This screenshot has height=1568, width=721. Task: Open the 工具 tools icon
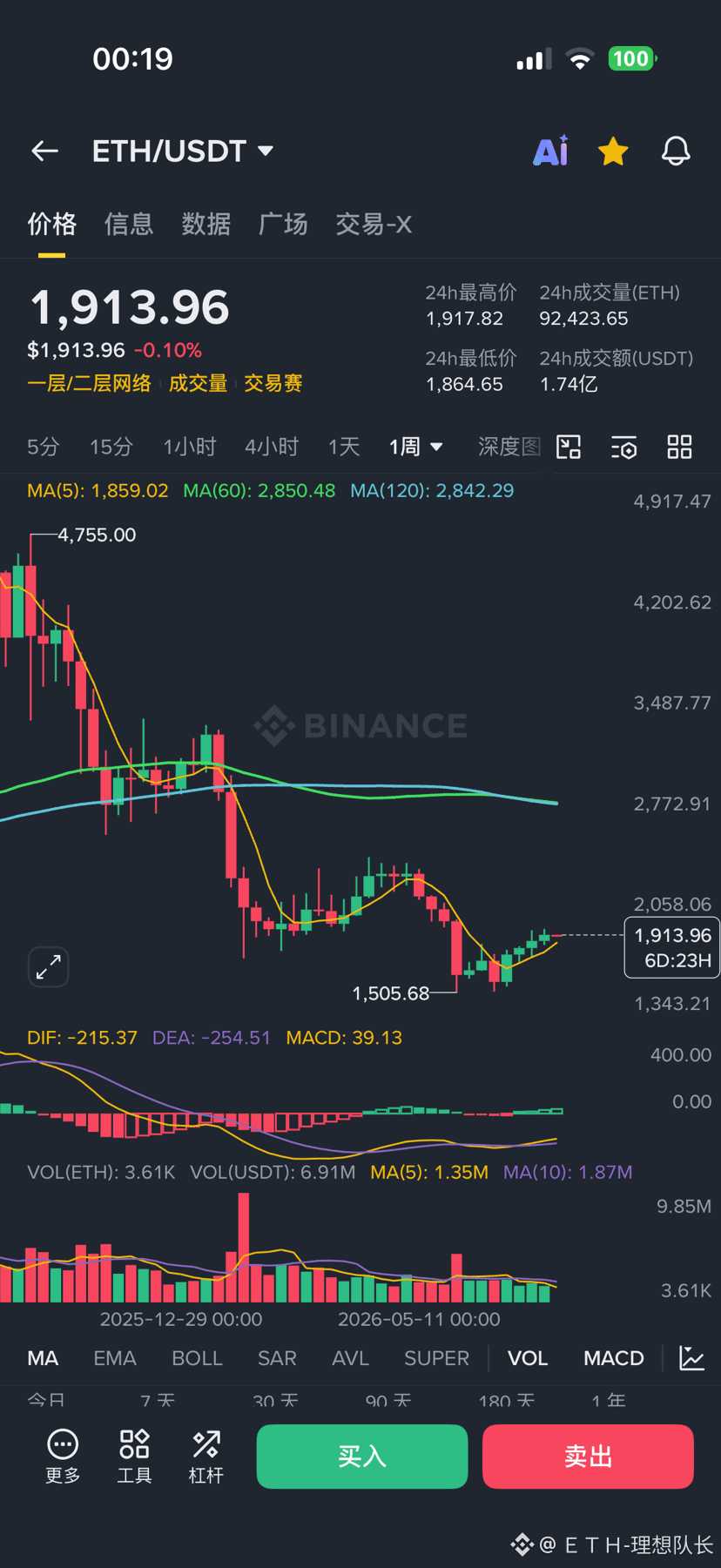click(135, 1457)
